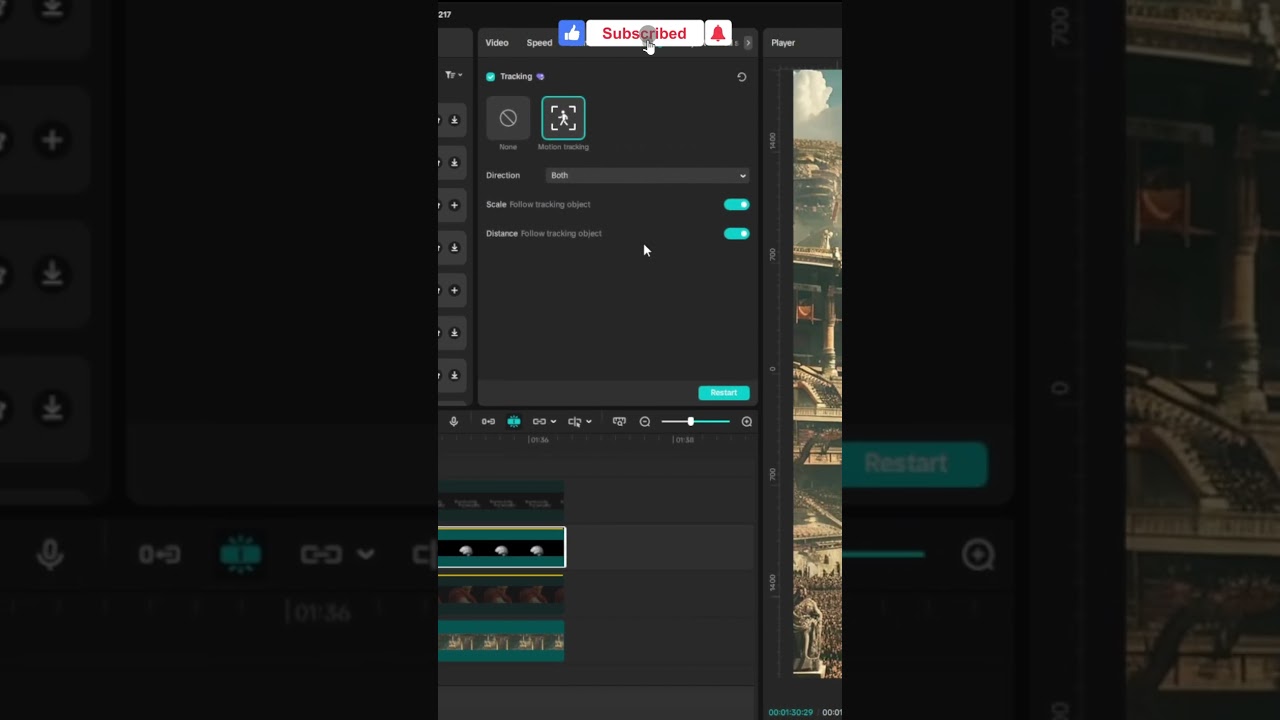Click the Player preview image

(817, 374)
